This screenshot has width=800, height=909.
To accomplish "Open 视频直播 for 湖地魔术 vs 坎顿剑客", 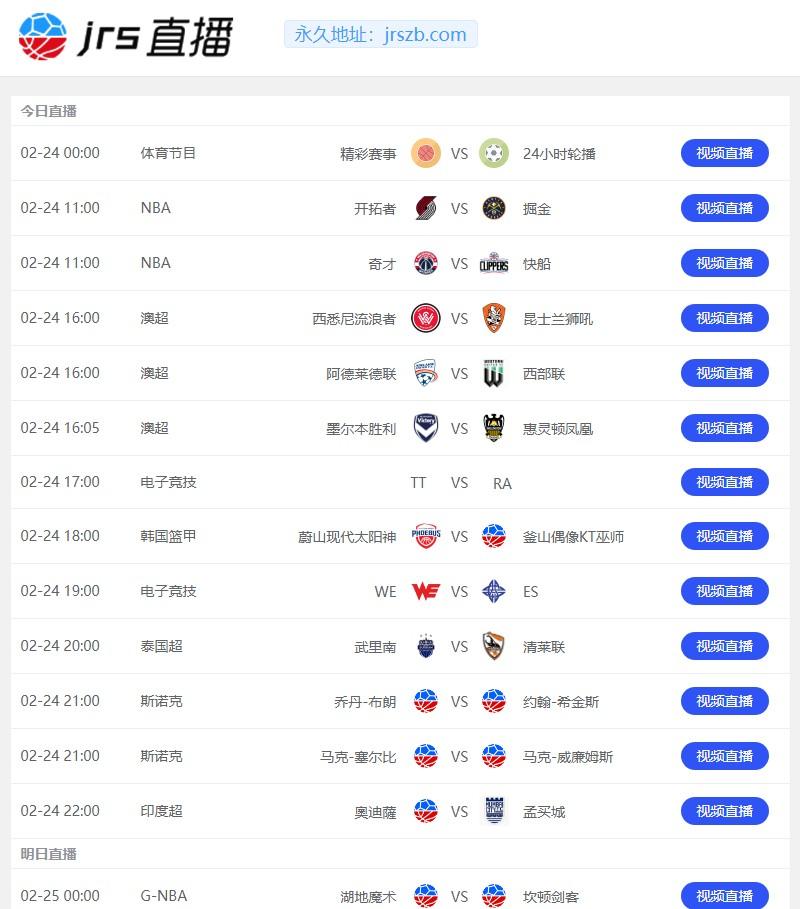I will (724, 896).
